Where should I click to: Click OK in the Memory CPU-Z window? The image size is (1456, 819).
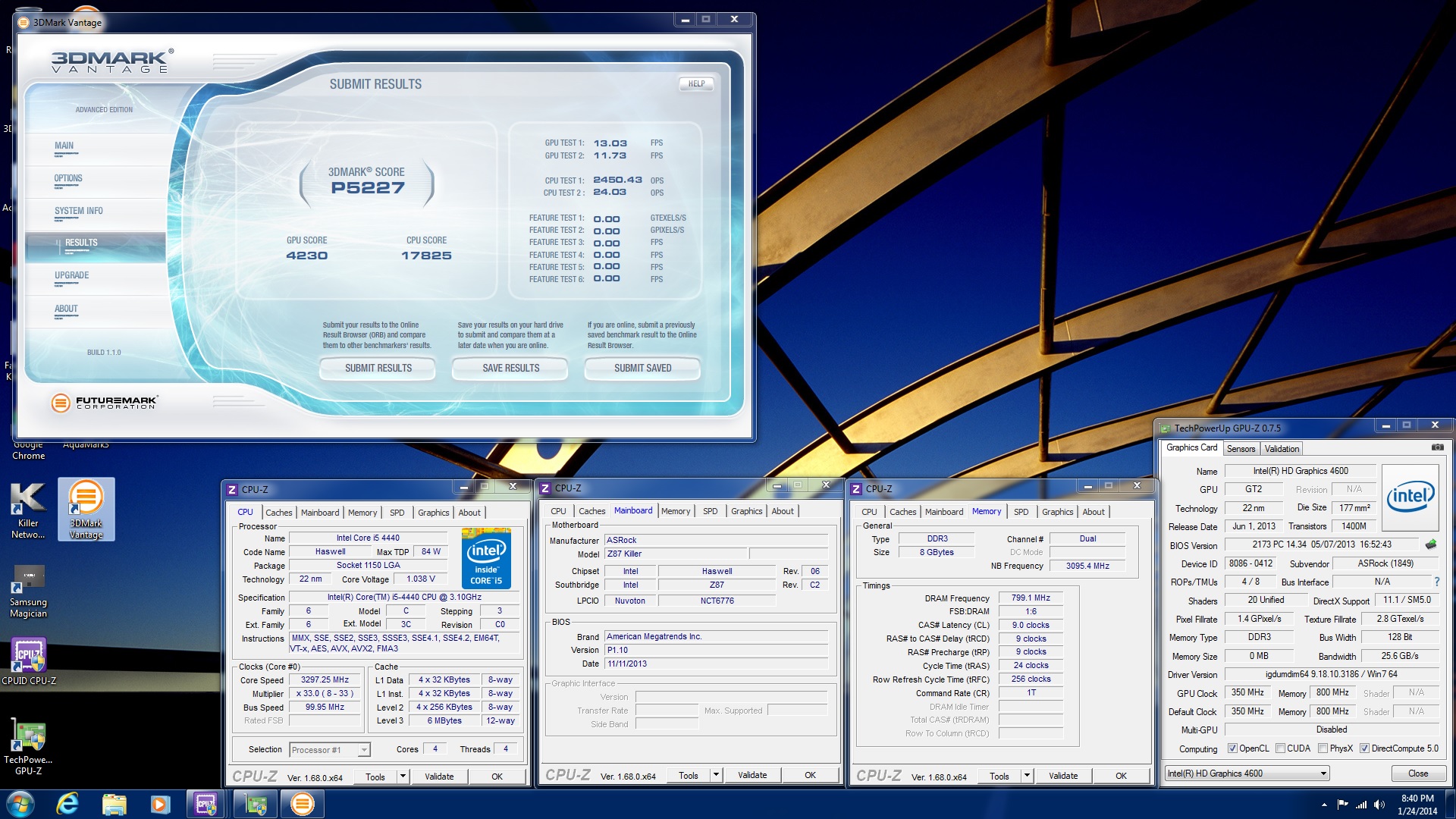(x=1121, y=776)
